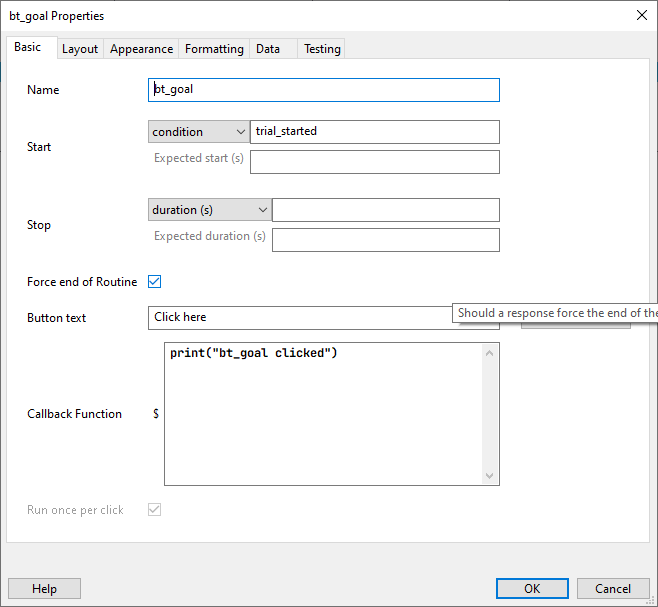This screenshot has height=607, width=658.
Task: Close the bt_goal Properties dialog
Action: point(641,16)
